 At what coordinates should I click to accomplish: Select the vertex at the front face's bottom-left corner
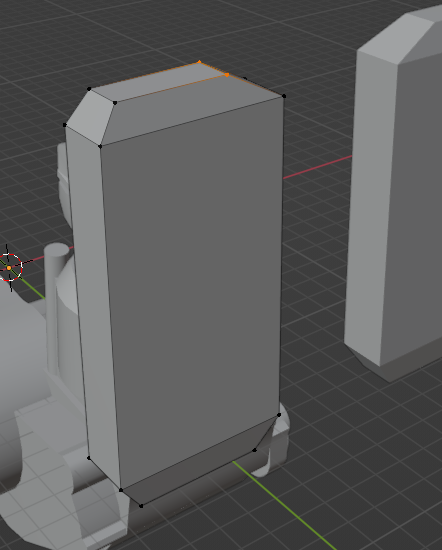pos(121,490)
